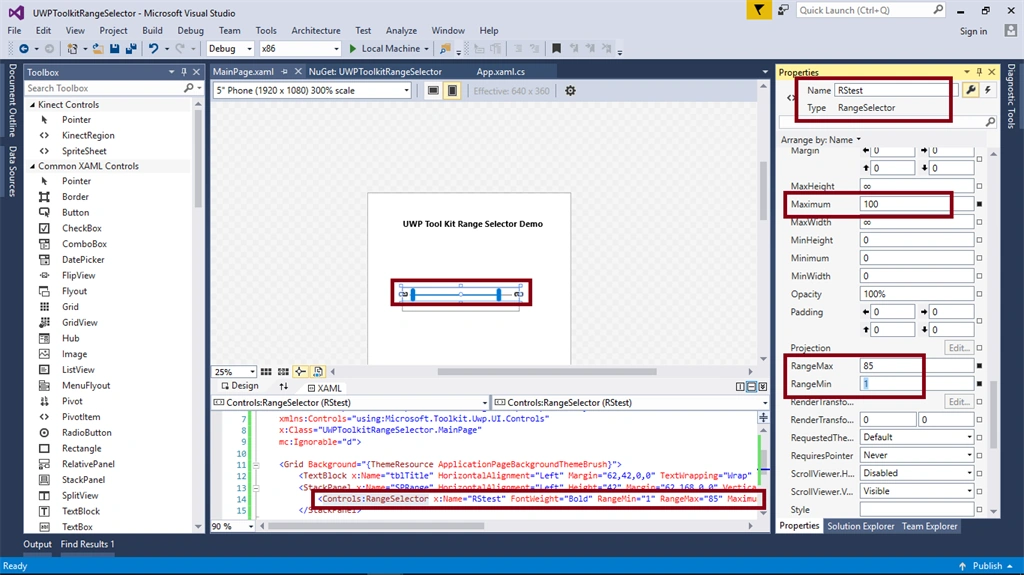The width and height of the screenshot is (1024, 575).
Task: Toggle portrait orientation in designer
Action: [452, 91]
